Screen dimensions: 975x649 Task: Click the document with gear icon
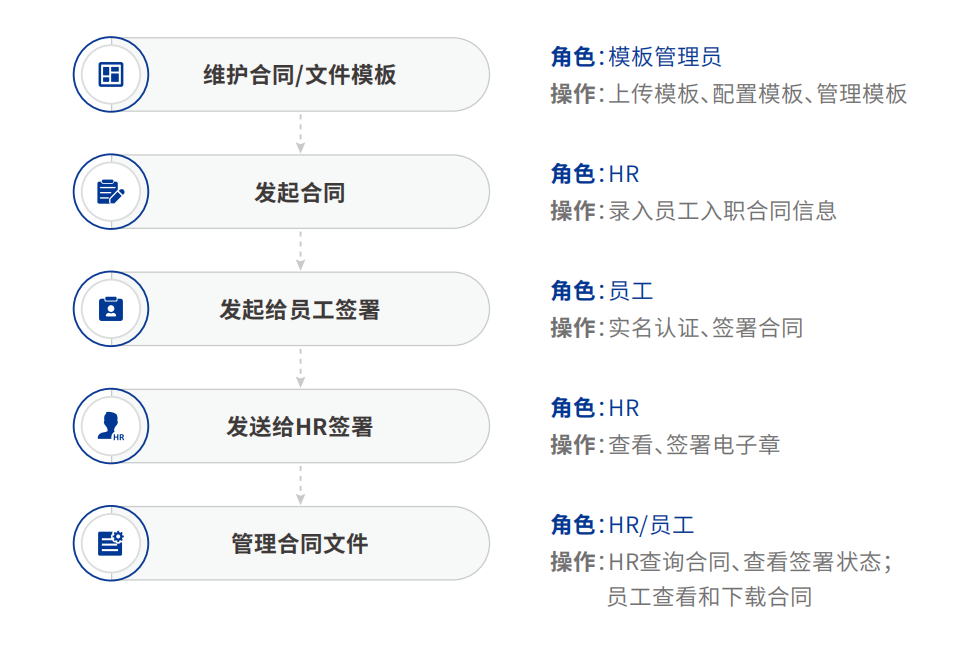click(x=111, y=543)
